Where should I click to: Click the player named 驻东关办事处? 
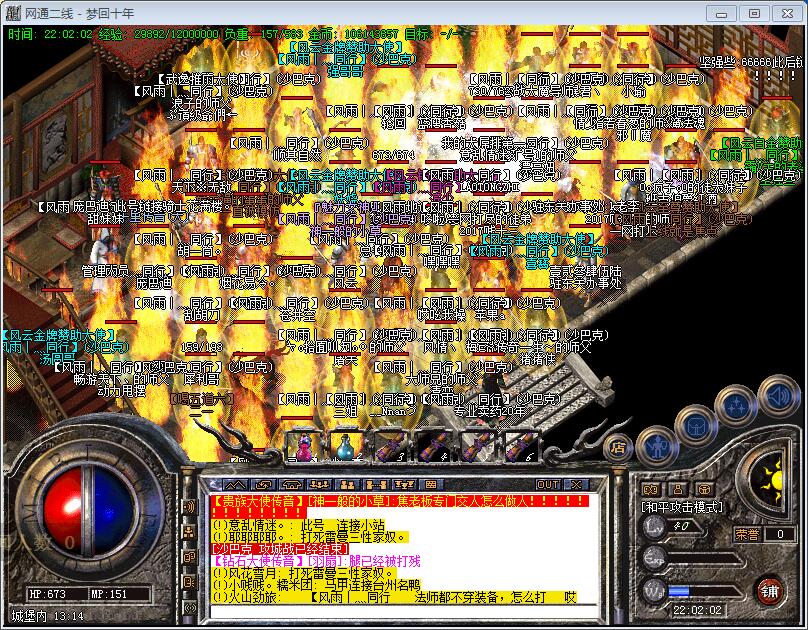coord(585,283)
